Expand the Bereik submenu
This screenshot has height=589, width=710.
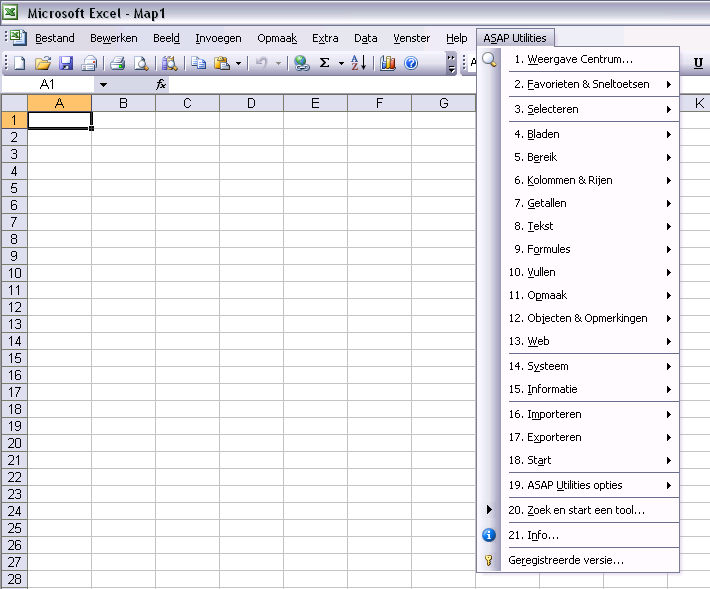pyautogui.click(x=669, y=157)
